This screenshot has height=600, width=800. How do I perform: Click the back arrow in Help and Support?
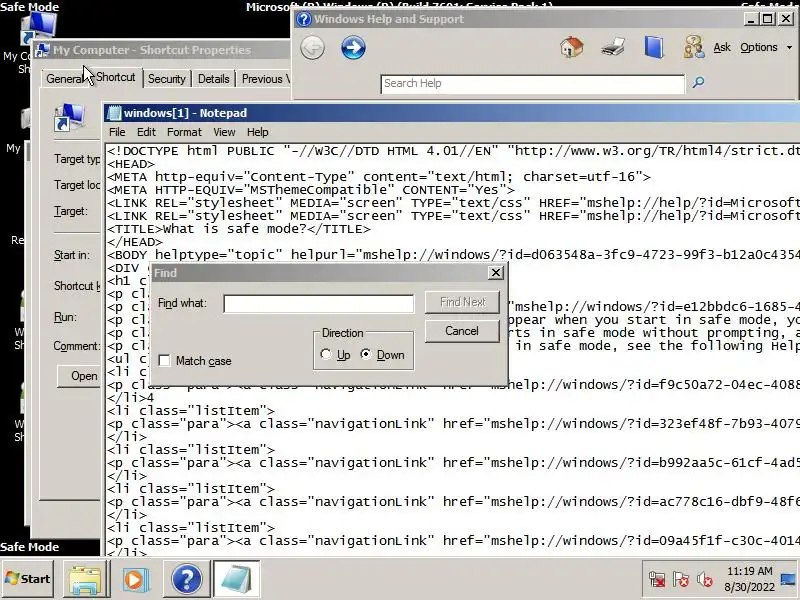pyautogui.click(x=312, y=48)
